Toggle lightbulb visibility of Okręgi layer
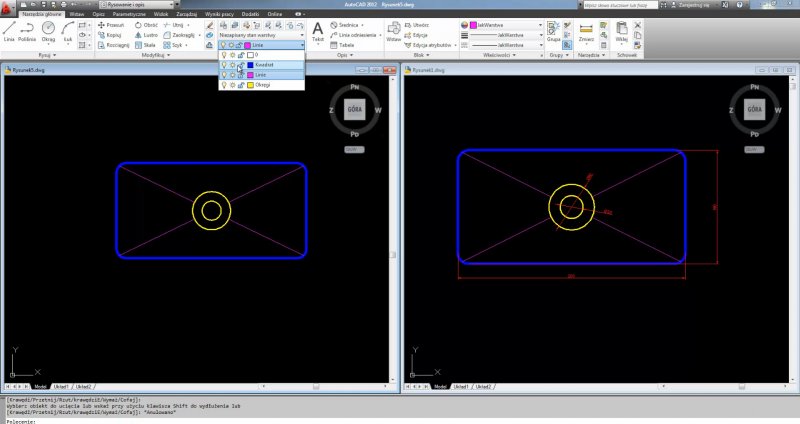Image resolution: width=800 pixels, height=424 pixels. coord(223,85)
